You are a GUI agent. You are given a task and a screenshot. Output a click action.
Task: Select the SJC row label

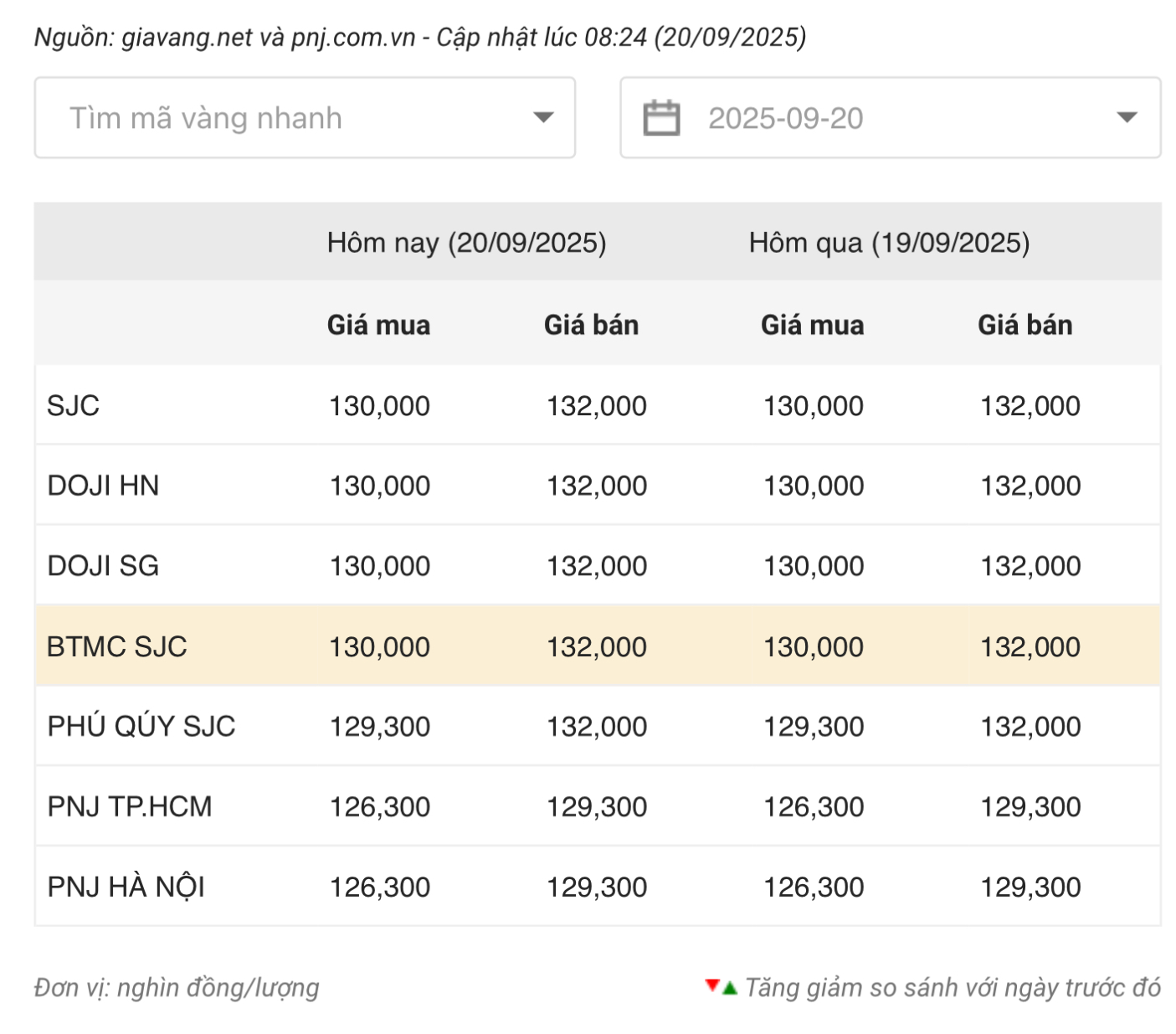pos(74,406)
